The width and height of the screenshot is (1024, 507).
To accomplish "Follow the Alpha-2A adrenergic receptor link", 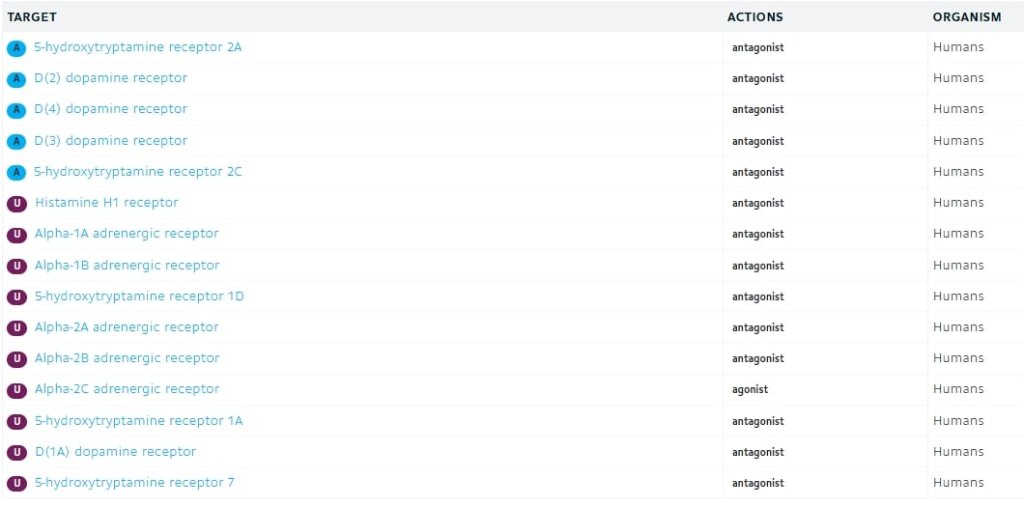I will click(x=127, y=327).
